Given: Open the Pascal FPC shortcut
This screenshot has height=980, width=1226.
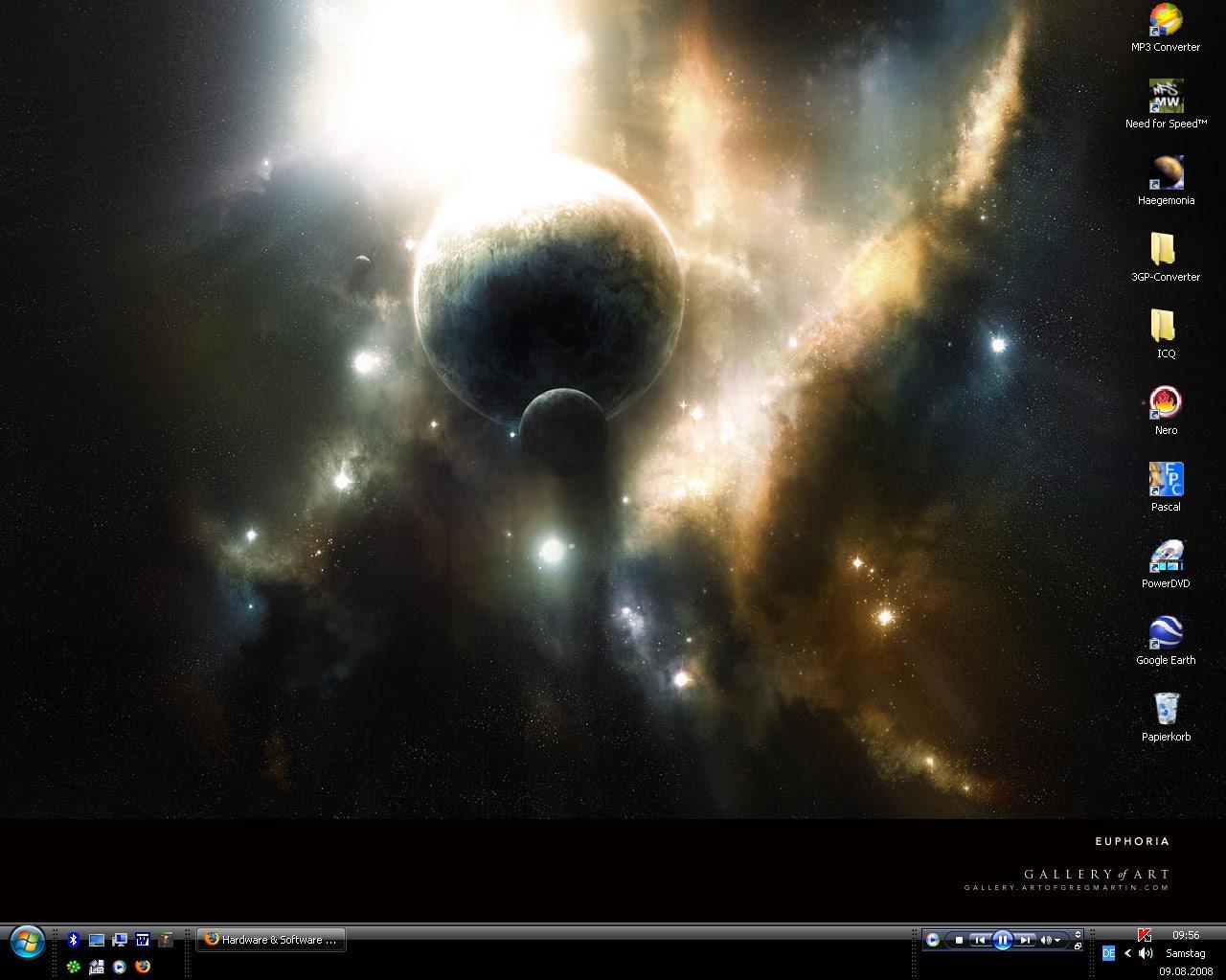Looking at the screenshot, I should tap(1166, 480).
